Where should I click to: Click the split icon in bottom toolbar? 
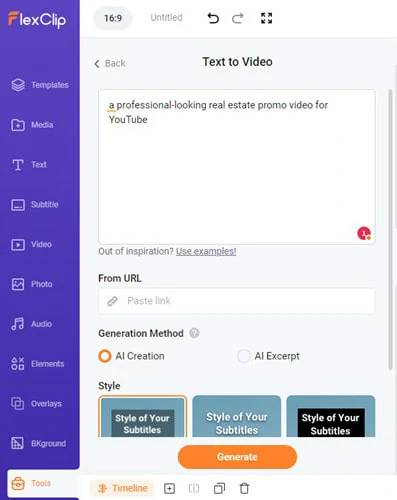194,489
